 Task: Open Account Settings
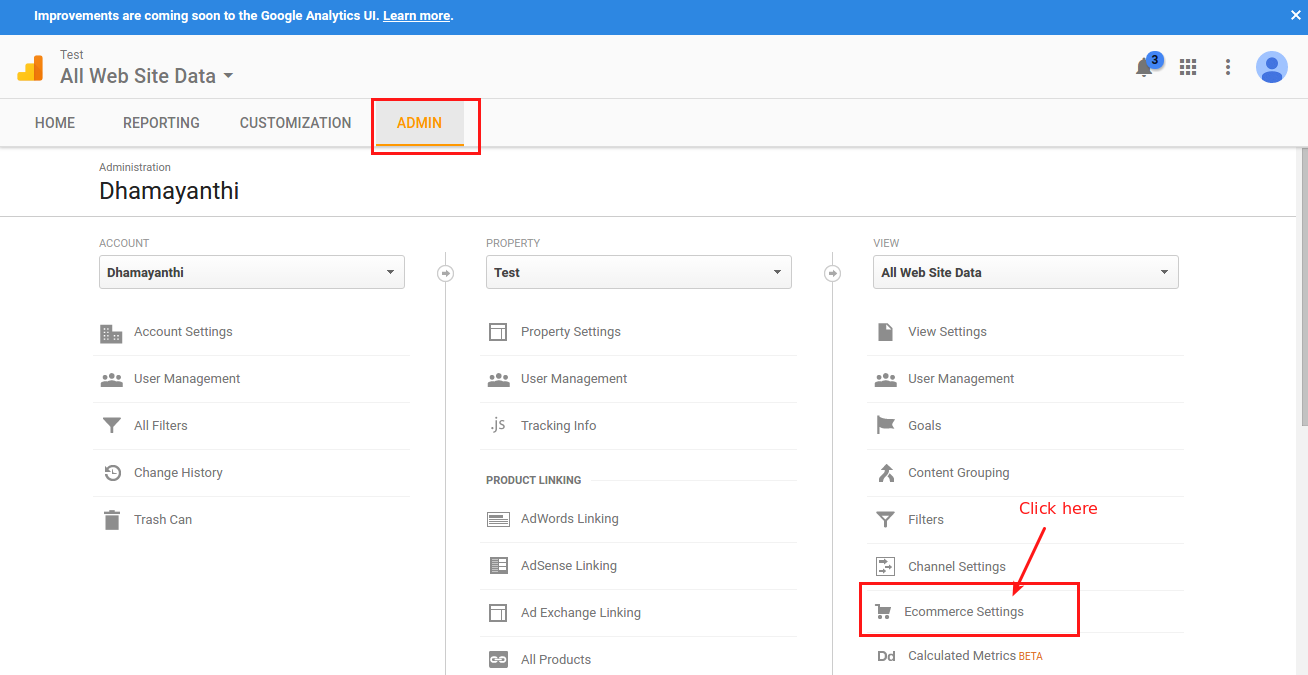tap(183, 332)
